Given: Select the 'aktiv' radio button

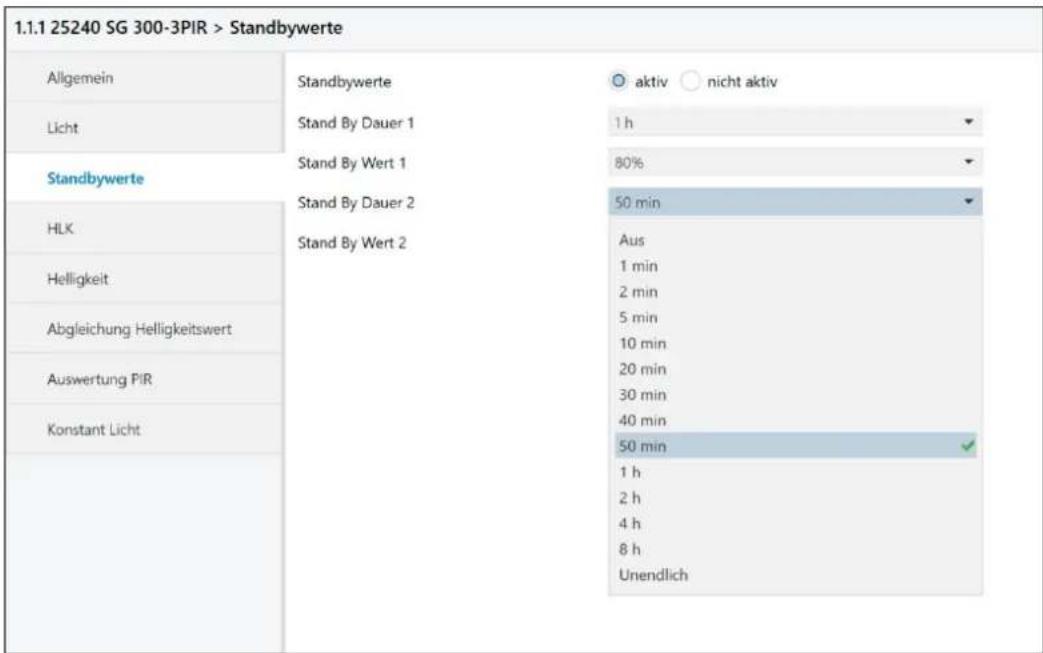Looking at the screenshot, I should (x=619, y=81).
